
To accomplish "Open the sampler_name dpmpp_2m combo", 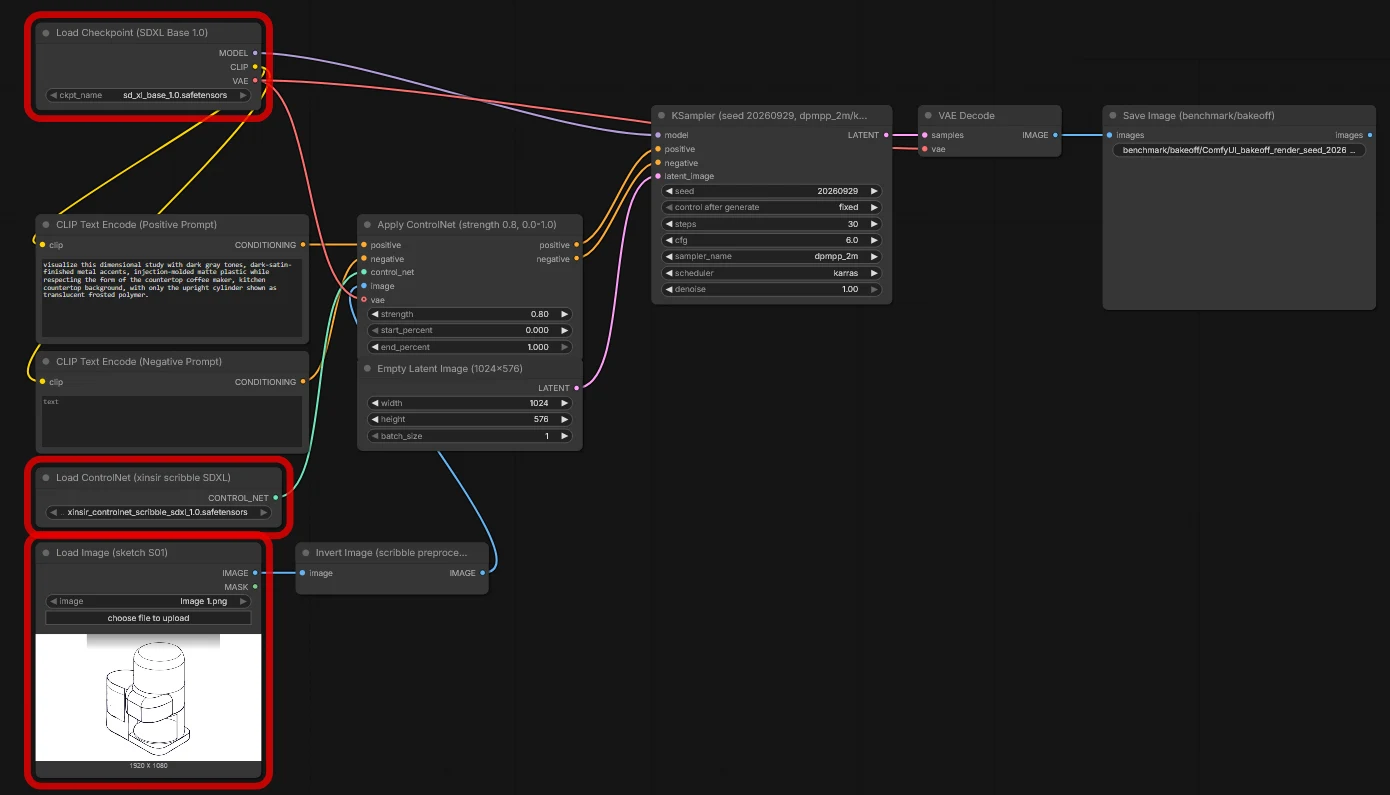I will click(771, 256).
